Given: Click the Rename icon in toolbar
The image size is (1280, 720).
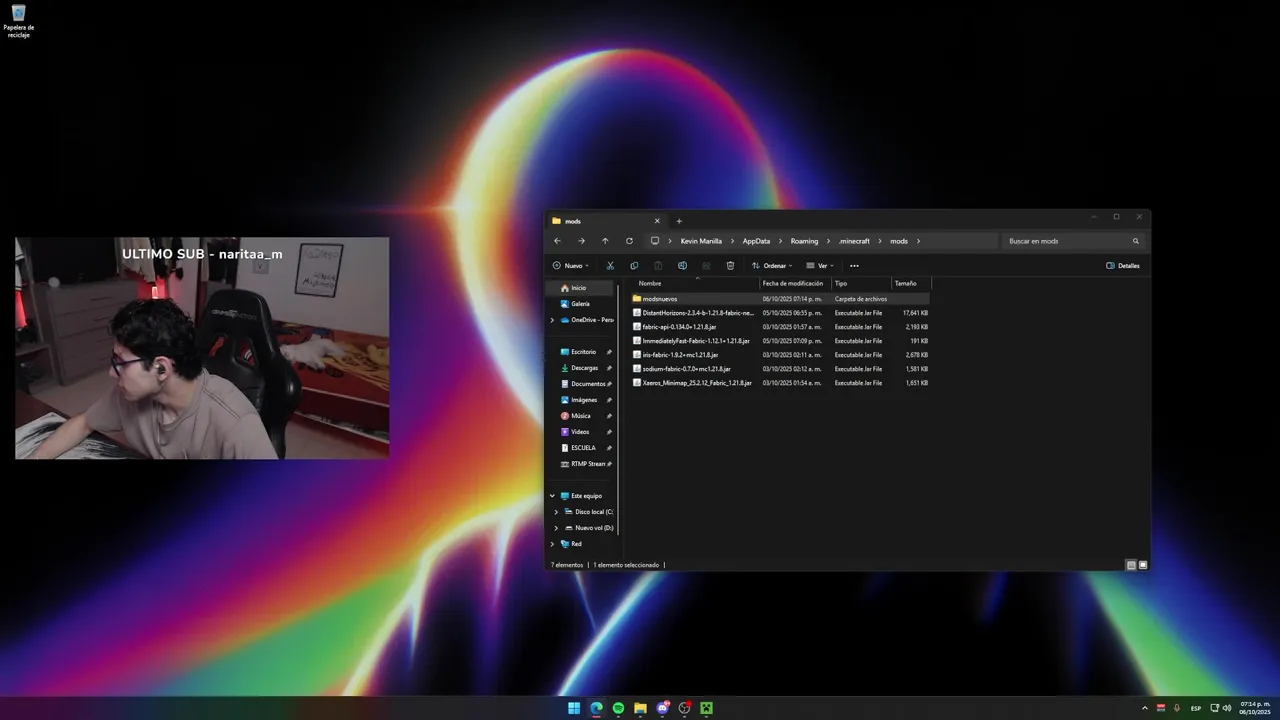Looking at the screenshot, I should 682,266.
